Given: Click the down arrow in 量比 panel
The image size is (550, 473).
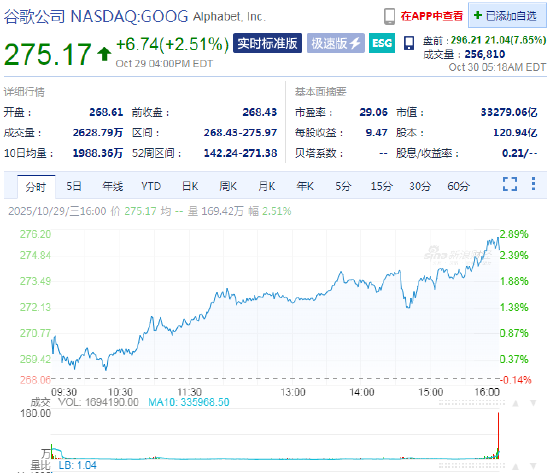Looking at the screenshot, I should [x=533, y=466].
